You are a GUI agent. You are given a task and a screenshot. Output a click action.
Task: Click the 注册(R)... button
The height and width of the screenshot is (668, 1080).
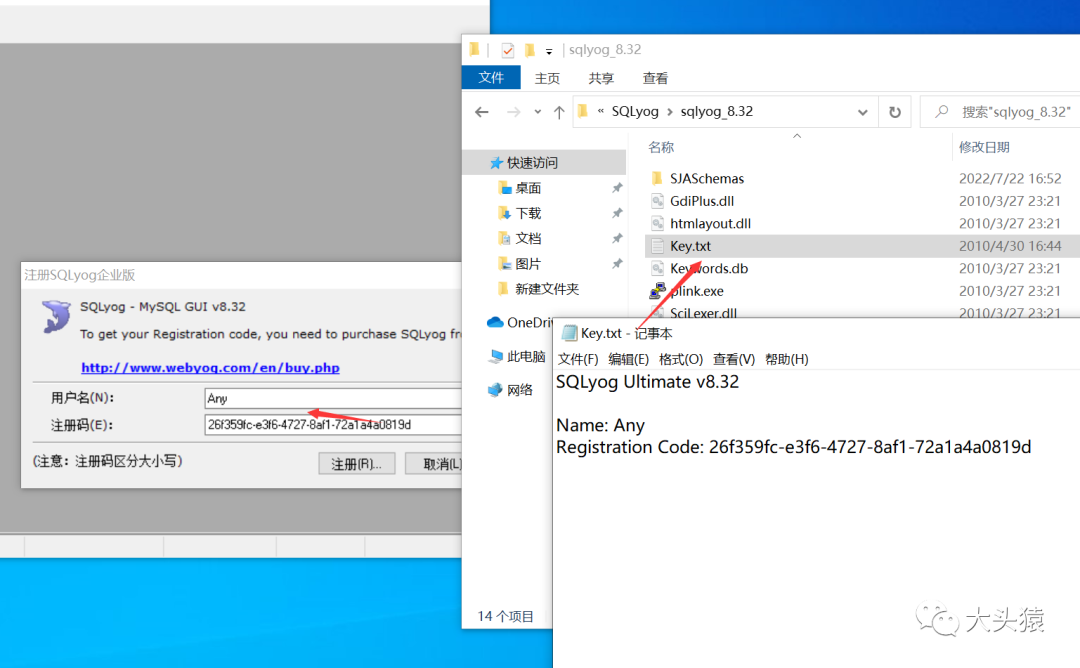pyautogui.click(x=356, y=463)
